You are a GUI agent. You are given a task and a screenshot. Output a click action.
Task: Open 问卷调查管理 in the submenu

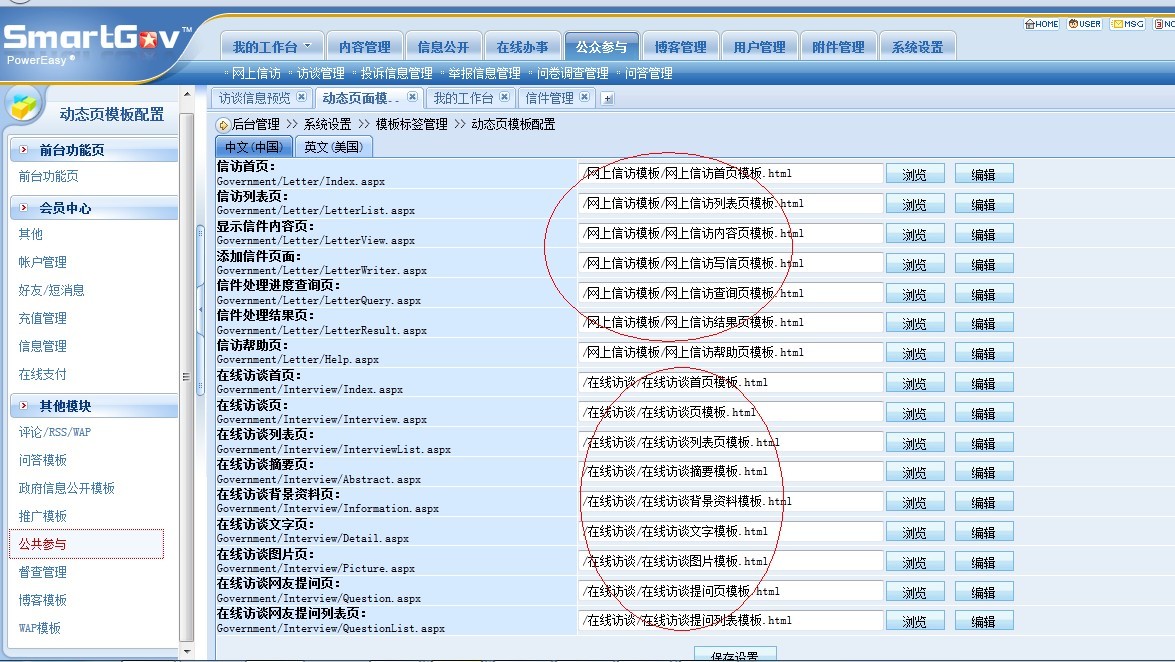point(572,73)
